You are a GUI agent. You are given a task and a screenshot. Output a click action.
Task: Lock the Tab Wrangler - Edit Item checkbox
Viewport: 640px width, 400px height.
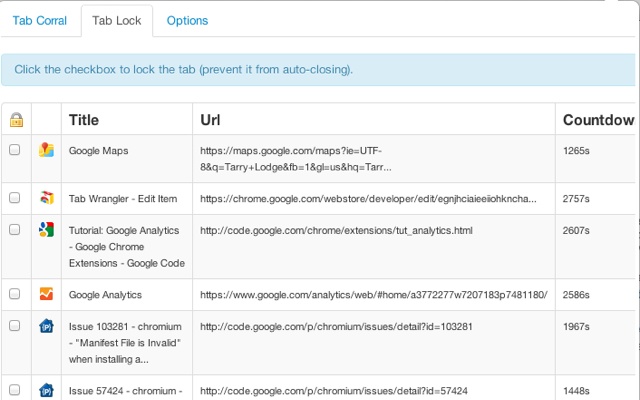click(15, 198)
